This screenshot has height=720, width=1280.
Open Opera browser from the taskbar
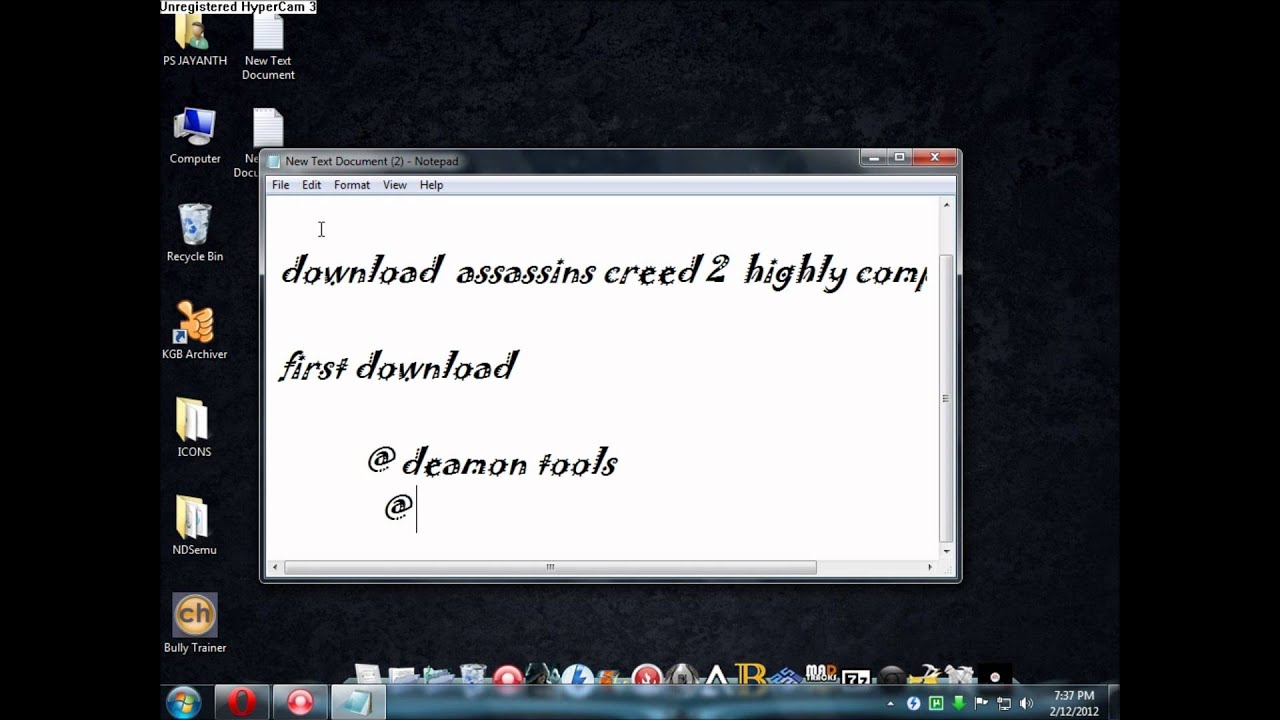[241, 703]
